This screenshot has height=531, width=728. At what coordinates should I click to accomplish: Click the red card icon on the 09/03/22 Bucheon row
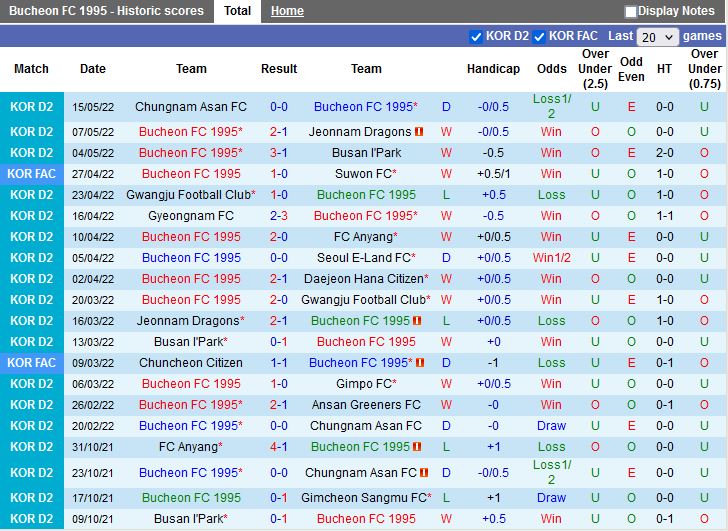pyautogui.click(x=420, y=363)
